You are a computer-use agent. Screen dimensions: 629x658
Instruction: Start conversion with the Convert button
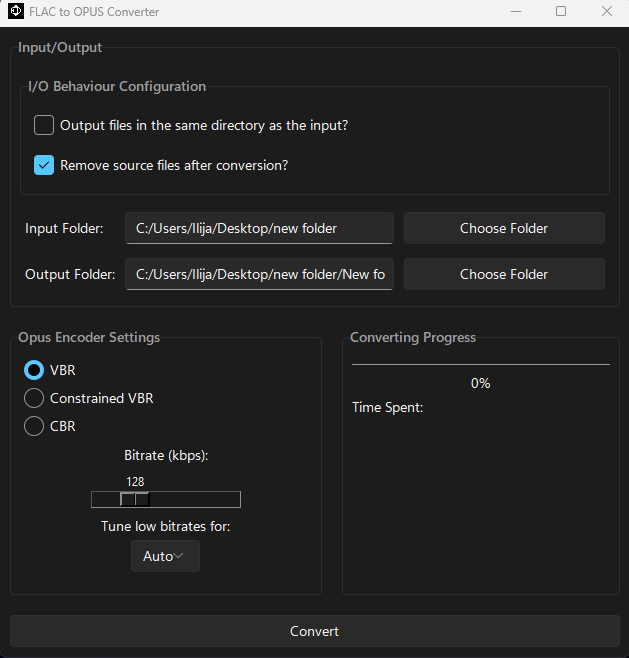pos(315,631)
